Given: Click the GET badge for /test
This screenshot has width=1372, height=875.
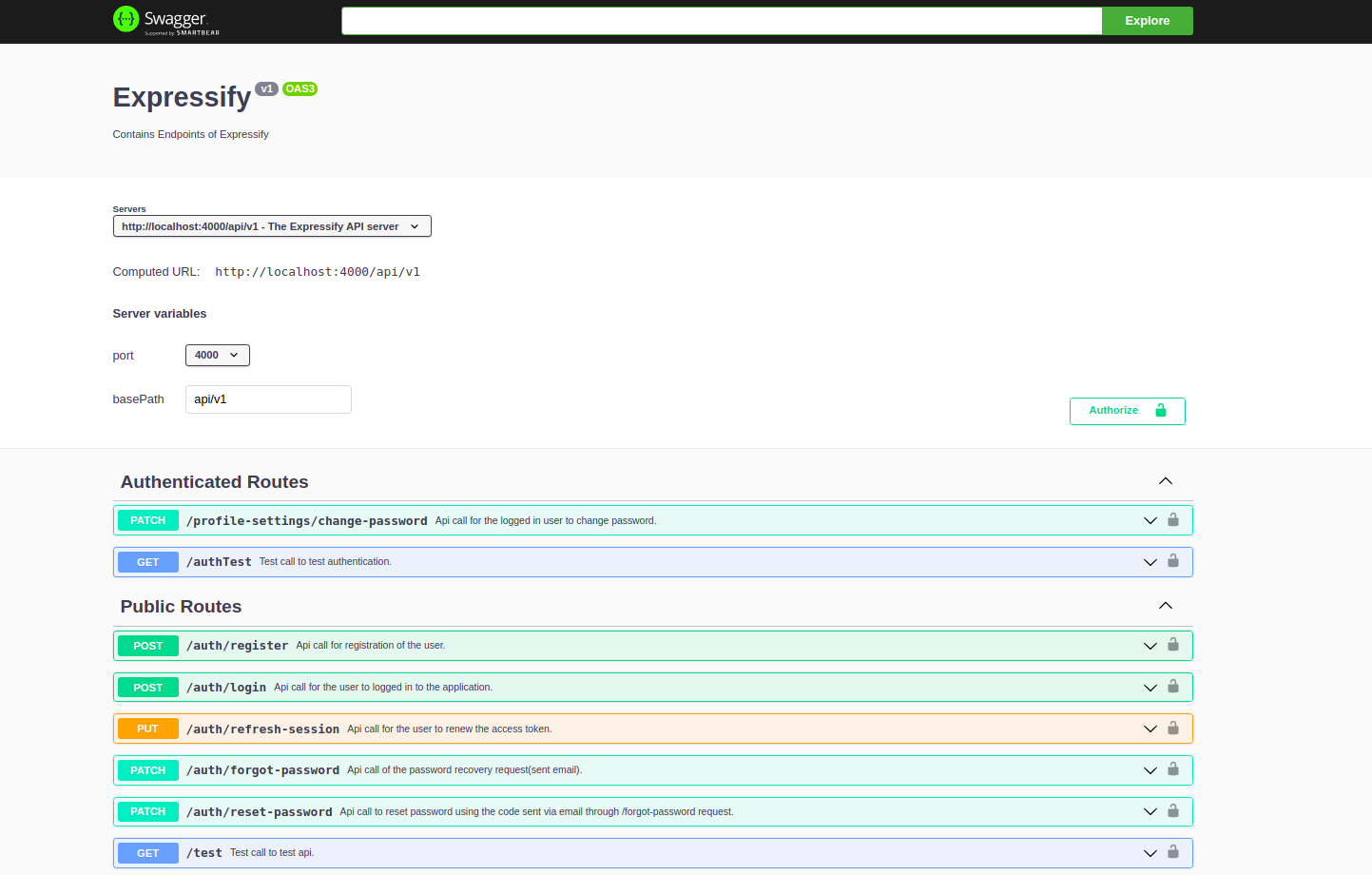Looking at the screenshot, I should (148, 853).
